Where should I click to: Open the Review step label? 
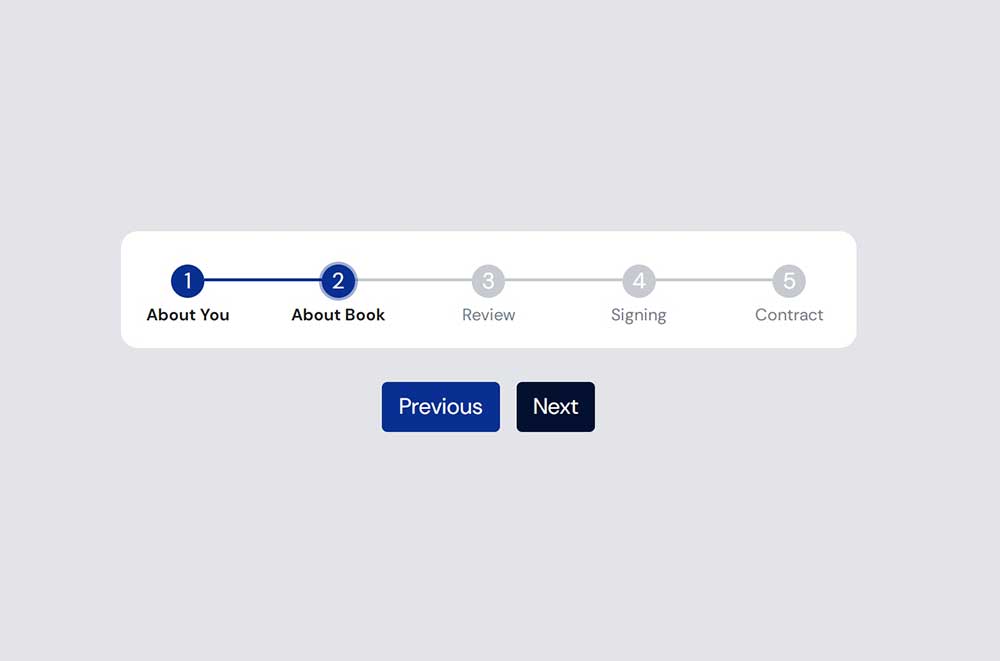[489, 315]
